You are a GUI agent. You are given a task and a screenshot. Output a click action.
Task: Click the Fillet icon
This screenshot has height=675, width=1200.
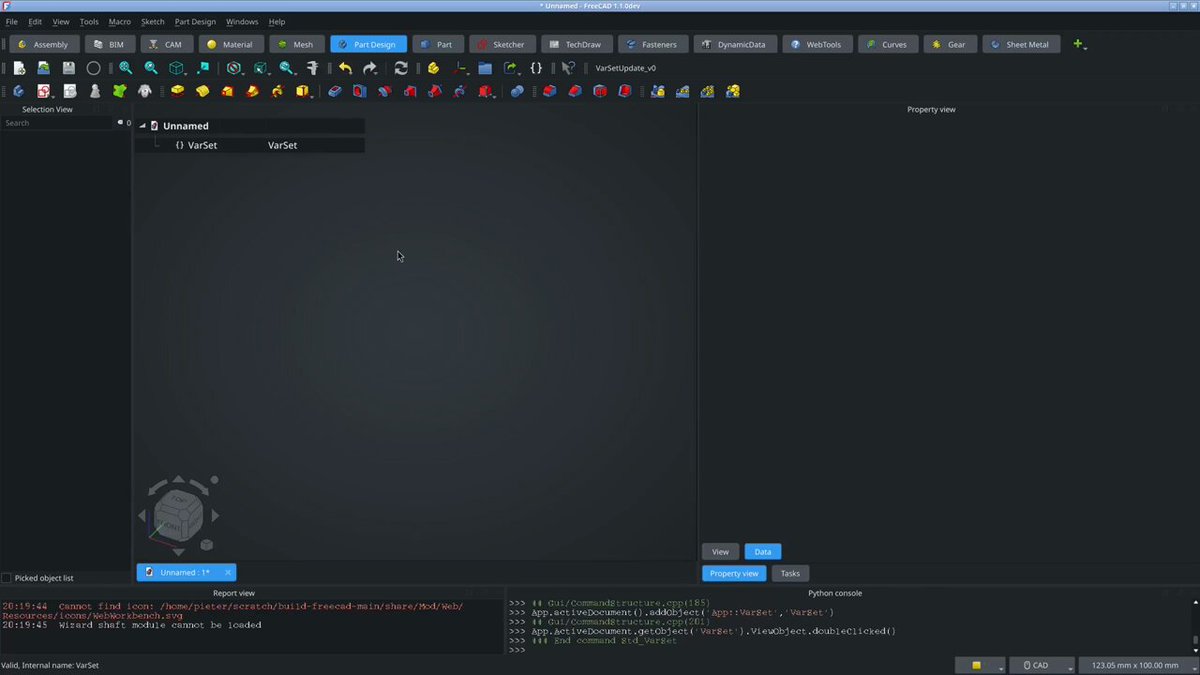coord(549,91)
